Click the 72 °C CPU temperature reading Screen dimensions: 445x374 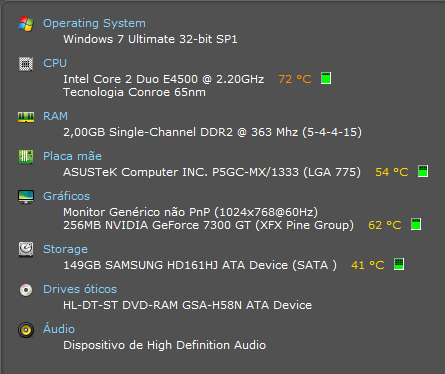(295, 79)
